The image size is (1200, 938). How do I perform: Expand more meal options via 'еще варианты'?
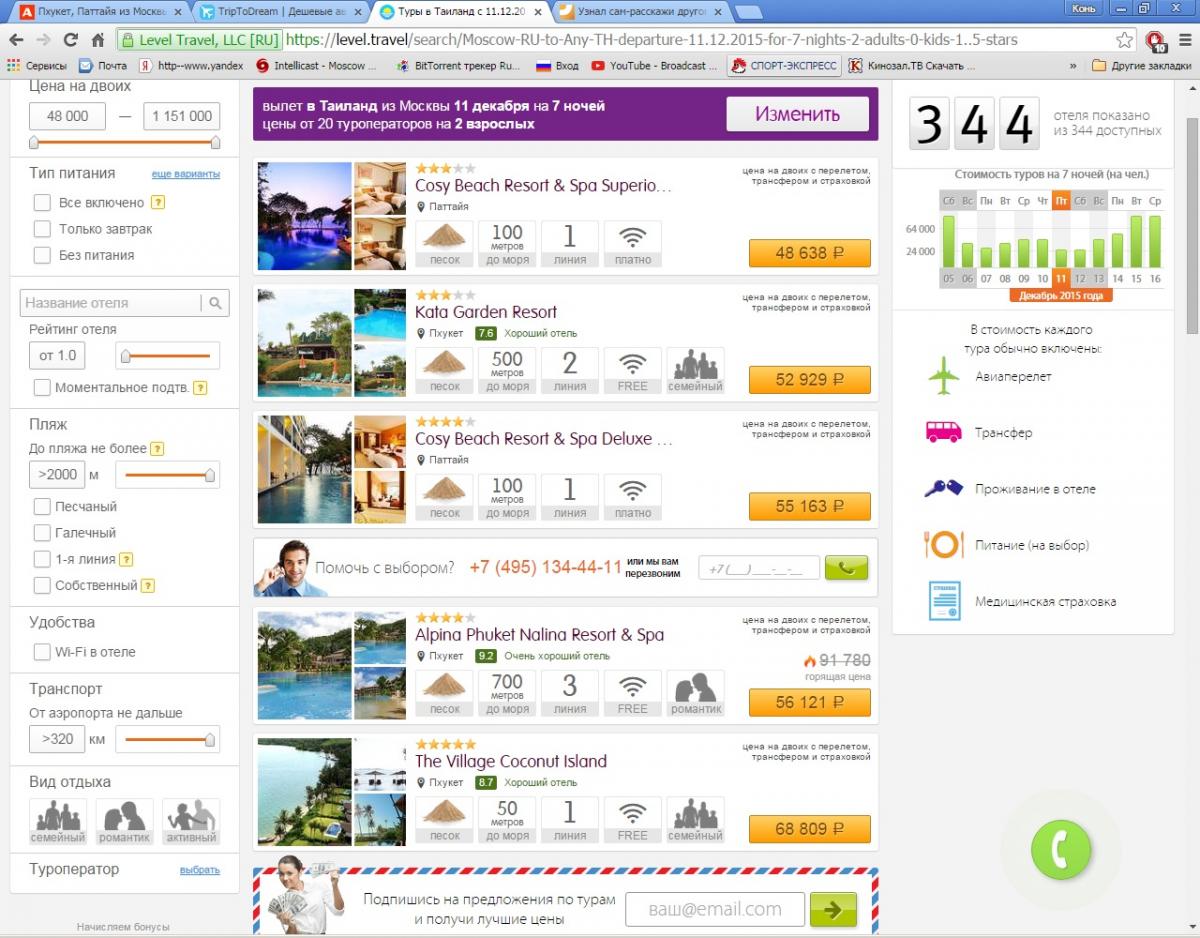(185, 174)
